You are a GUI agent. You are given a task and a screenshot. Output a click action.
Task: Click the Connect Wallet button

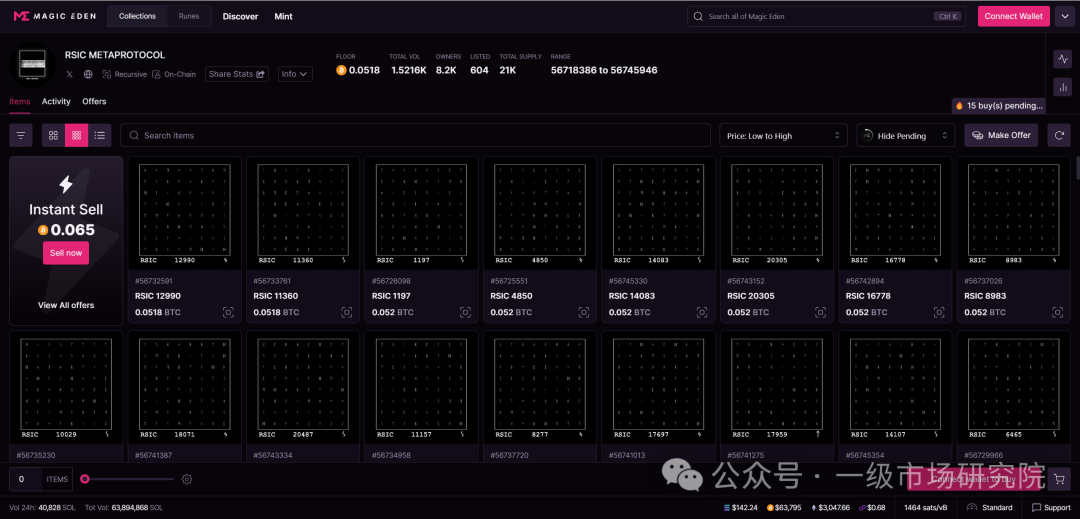point(1014,16)
